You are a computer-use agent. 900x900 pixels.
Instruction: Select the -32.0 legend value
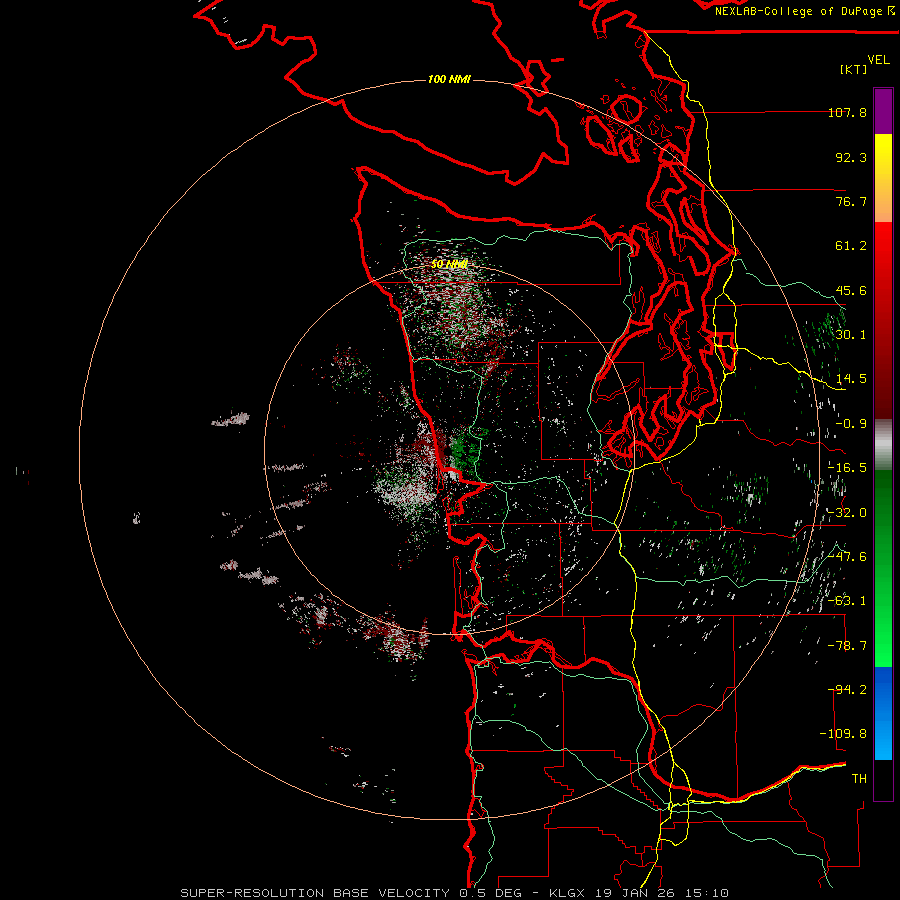[847, 513]
